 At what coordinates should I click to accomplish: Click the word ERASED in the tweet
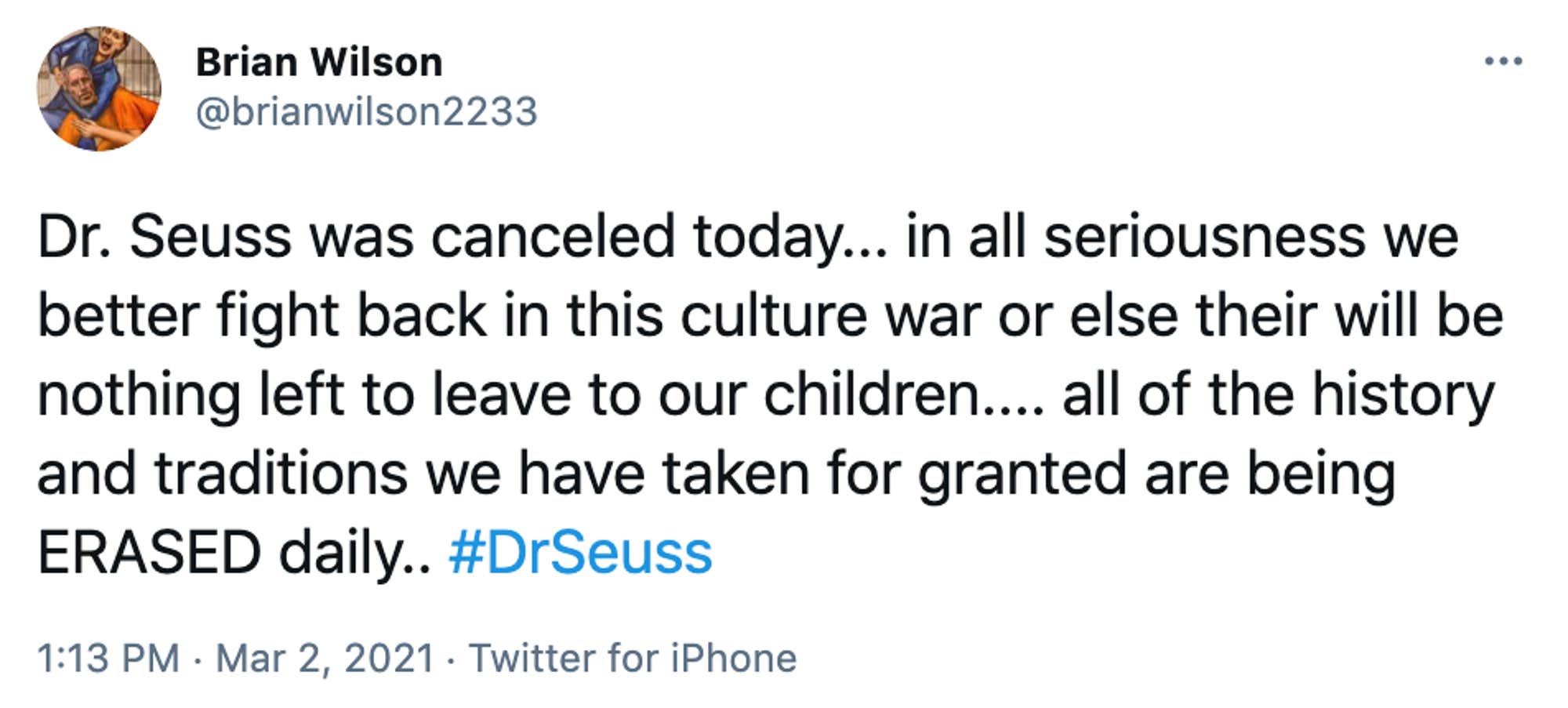click(149, 553)
